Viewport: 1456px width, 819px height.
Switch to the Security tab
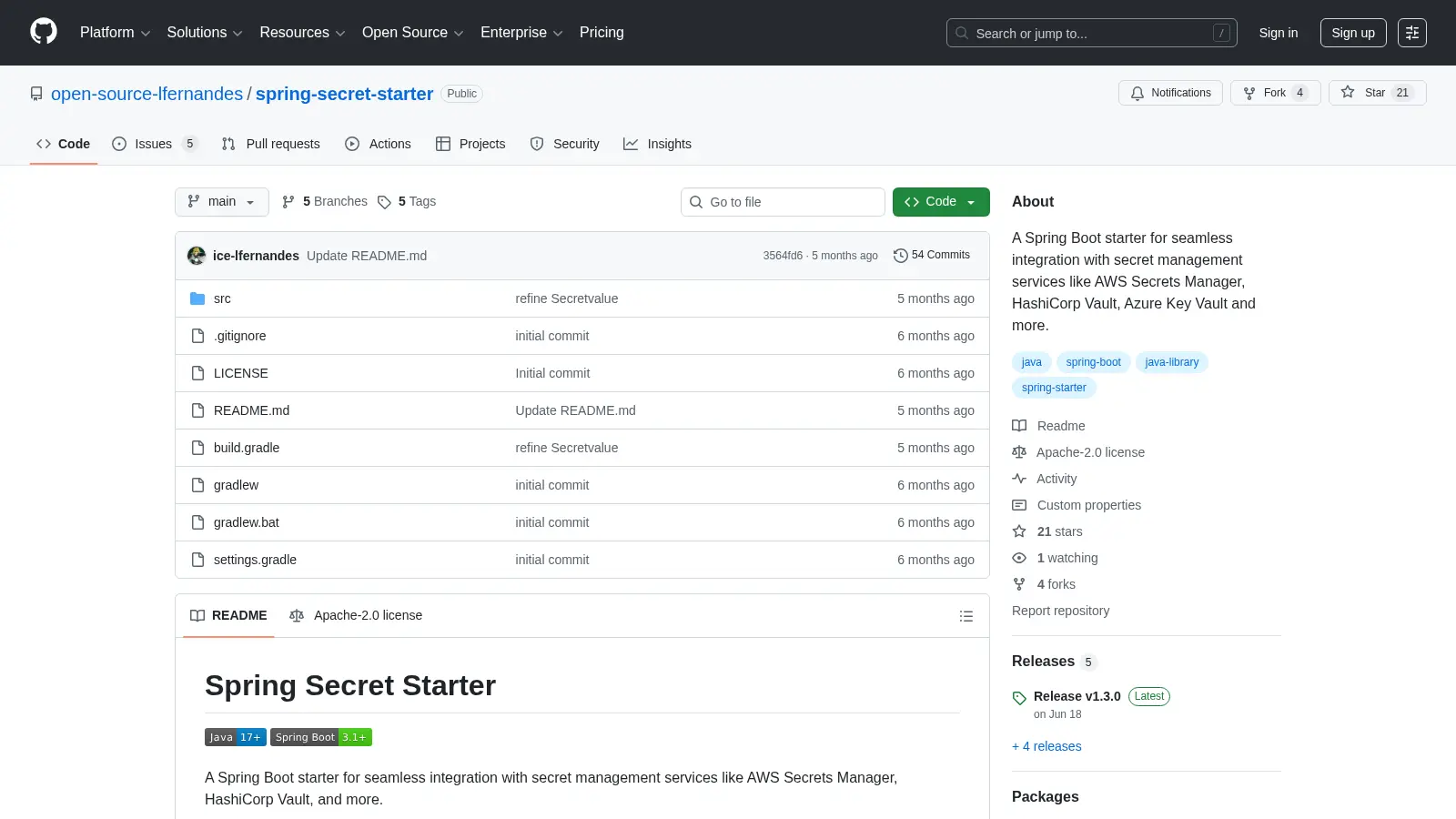565,144
